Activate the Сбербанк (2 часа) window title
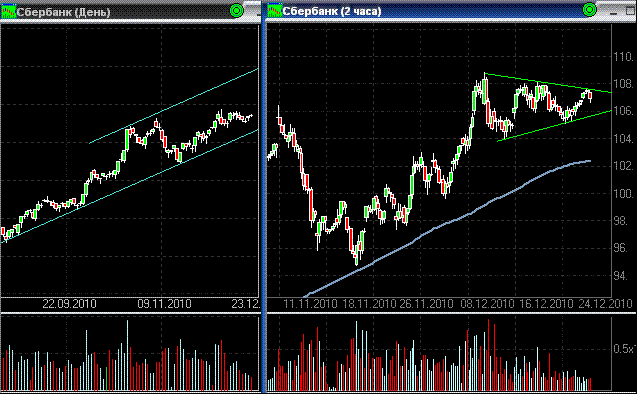The width and height of the screenshot is (637, 394). pyautogui.click(x=332, y=11)
